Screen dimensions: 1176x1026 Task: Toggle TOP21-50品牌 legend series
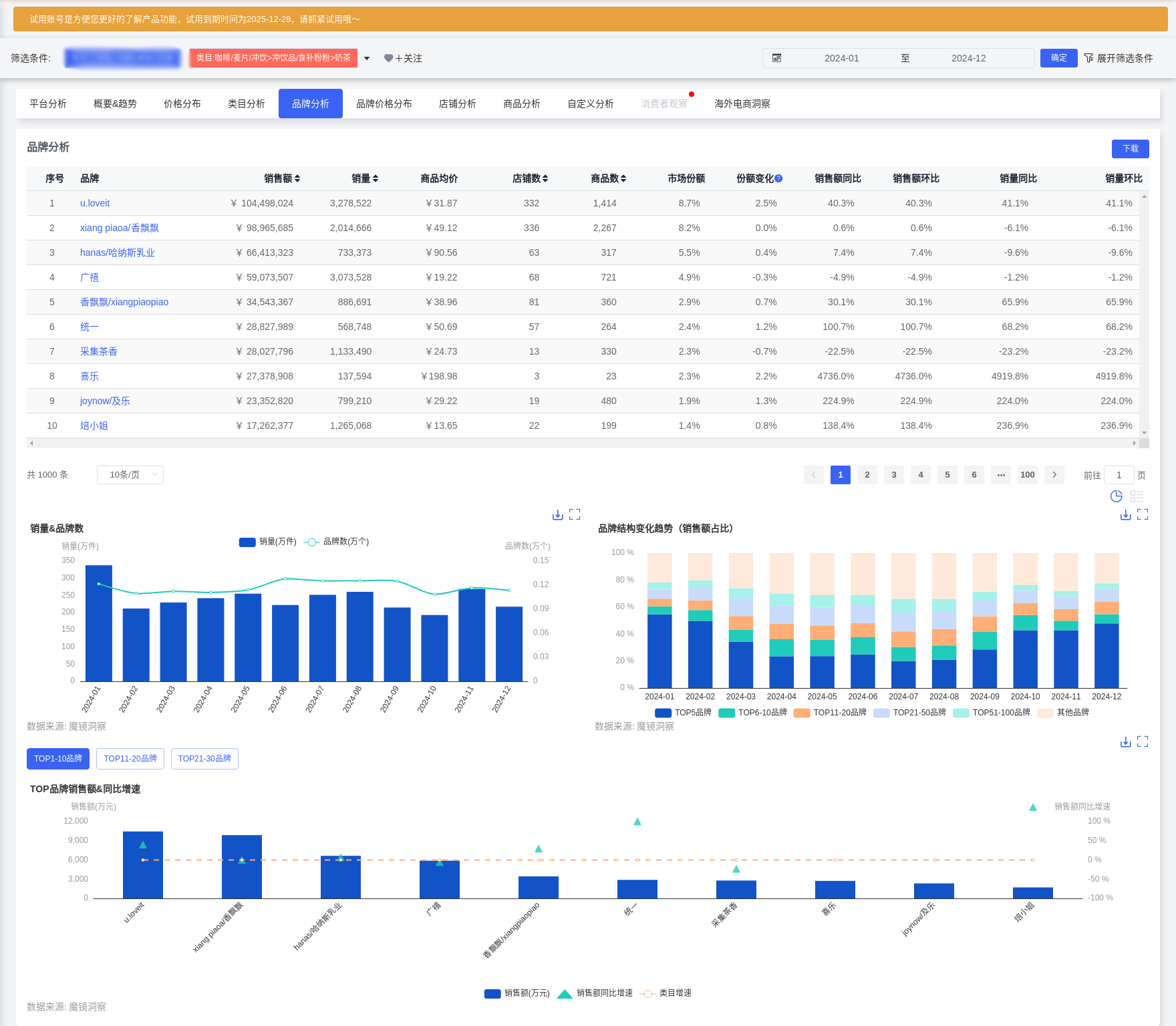(909, 713)
